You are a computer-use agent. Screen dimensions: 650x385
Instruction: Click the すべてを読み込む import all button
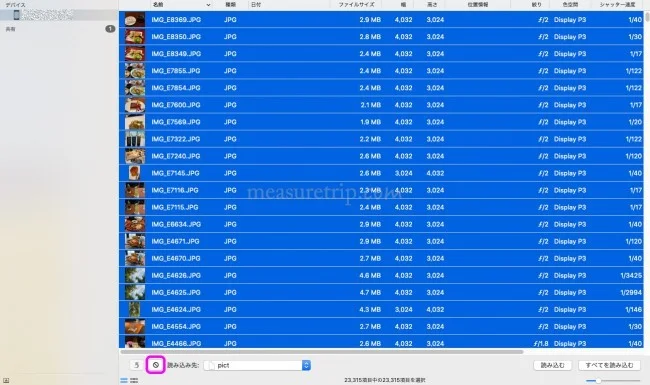609,365
